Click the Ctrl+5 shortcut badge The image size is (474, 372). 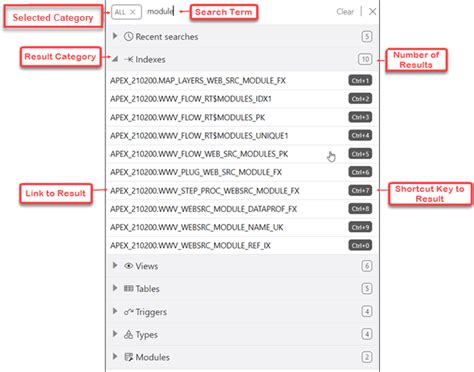[360, 154]
